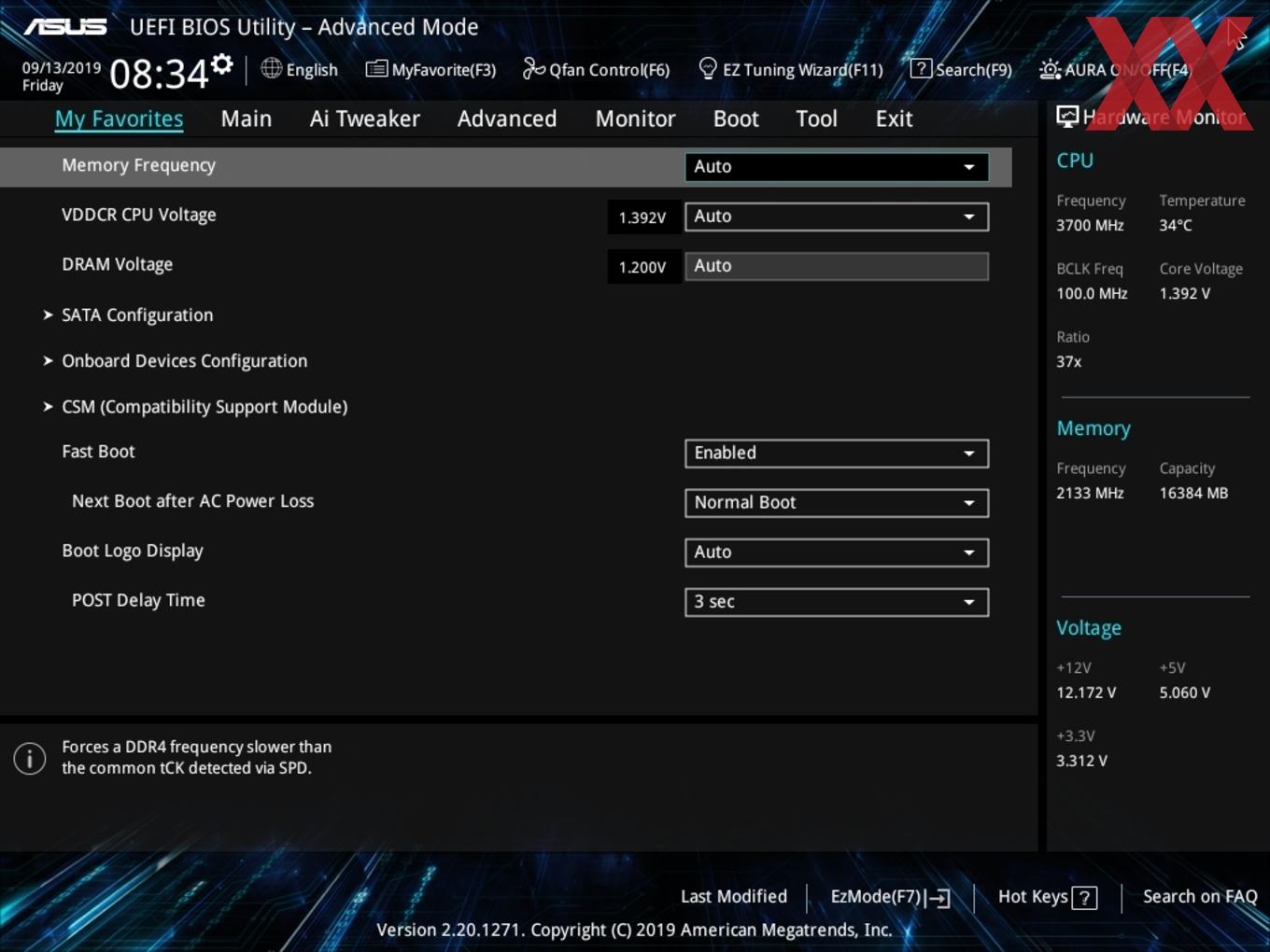Click the 08:34 clock time
This screenshot has width=1270, height=952.
click(x=159, y=74)
